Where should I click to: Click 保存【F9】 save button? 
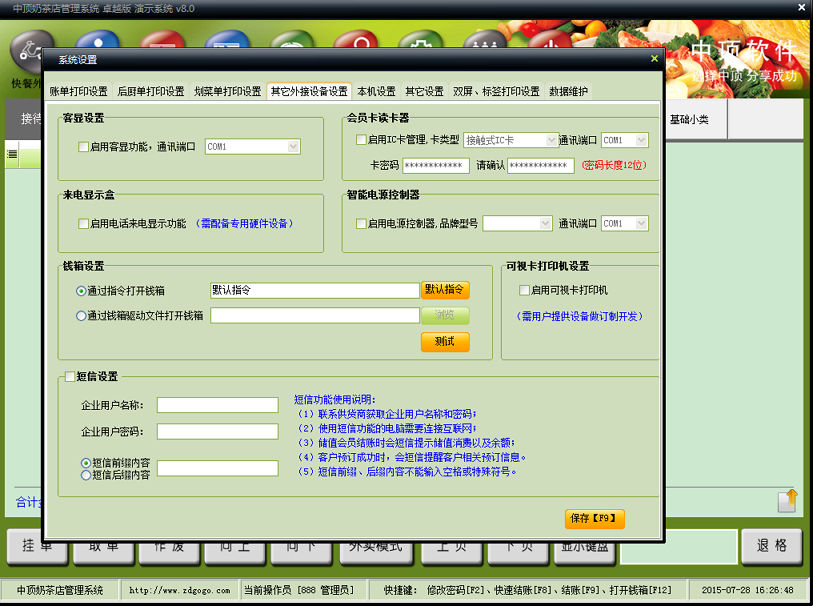pyautogui.click(x=594, y=518)
